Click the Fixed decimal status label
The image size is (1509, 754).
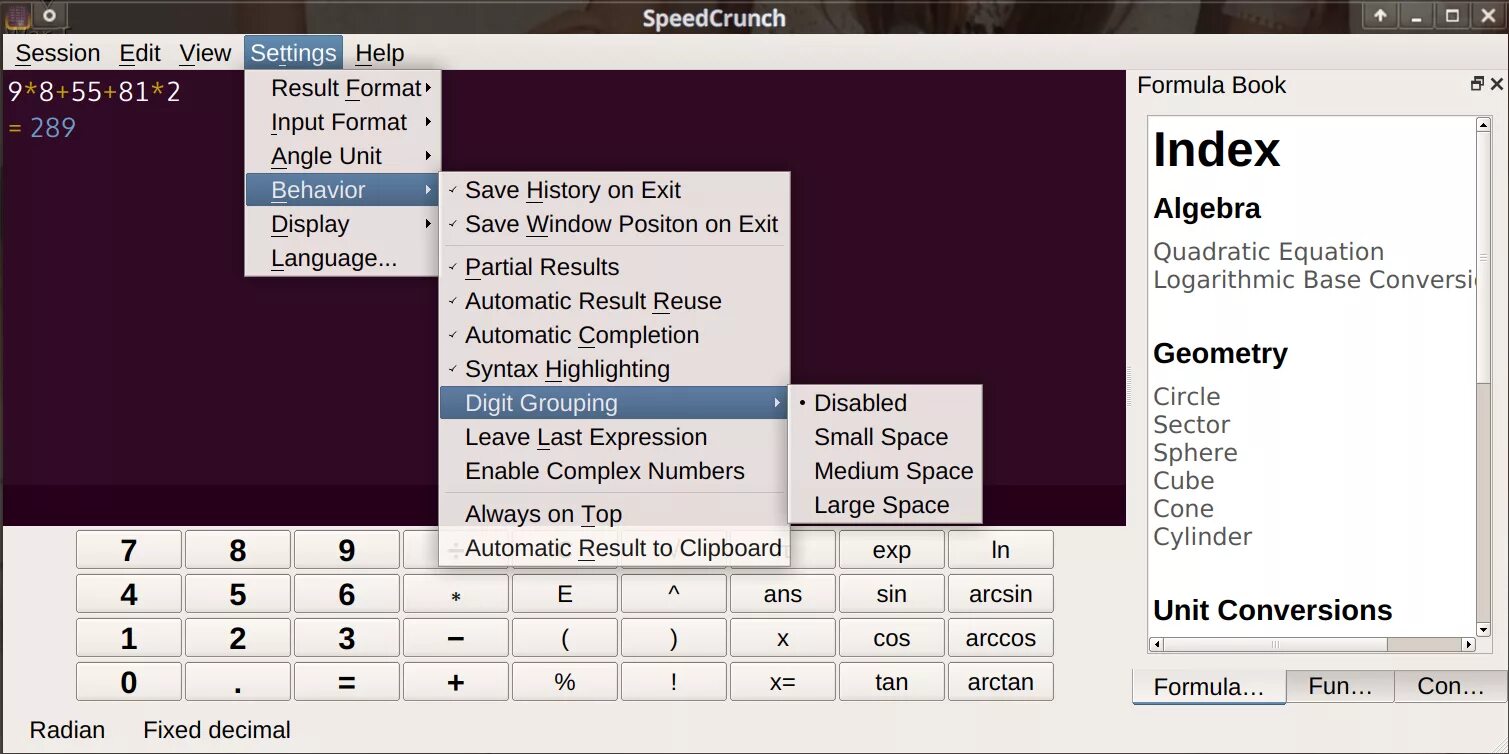pos(217,730)
